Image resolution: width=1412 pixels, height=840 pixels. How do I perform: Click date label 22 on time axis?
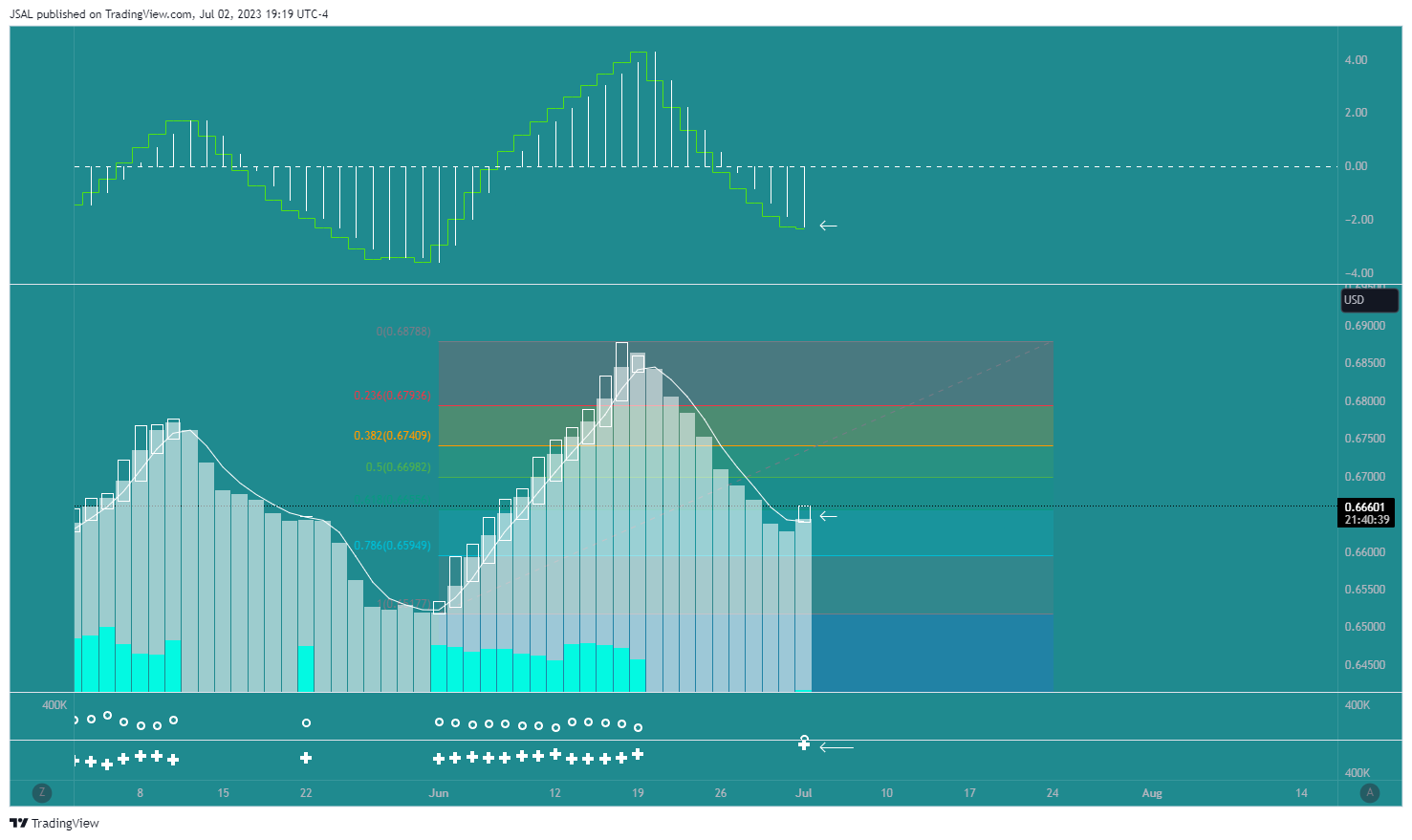click(x=306, y=793)
